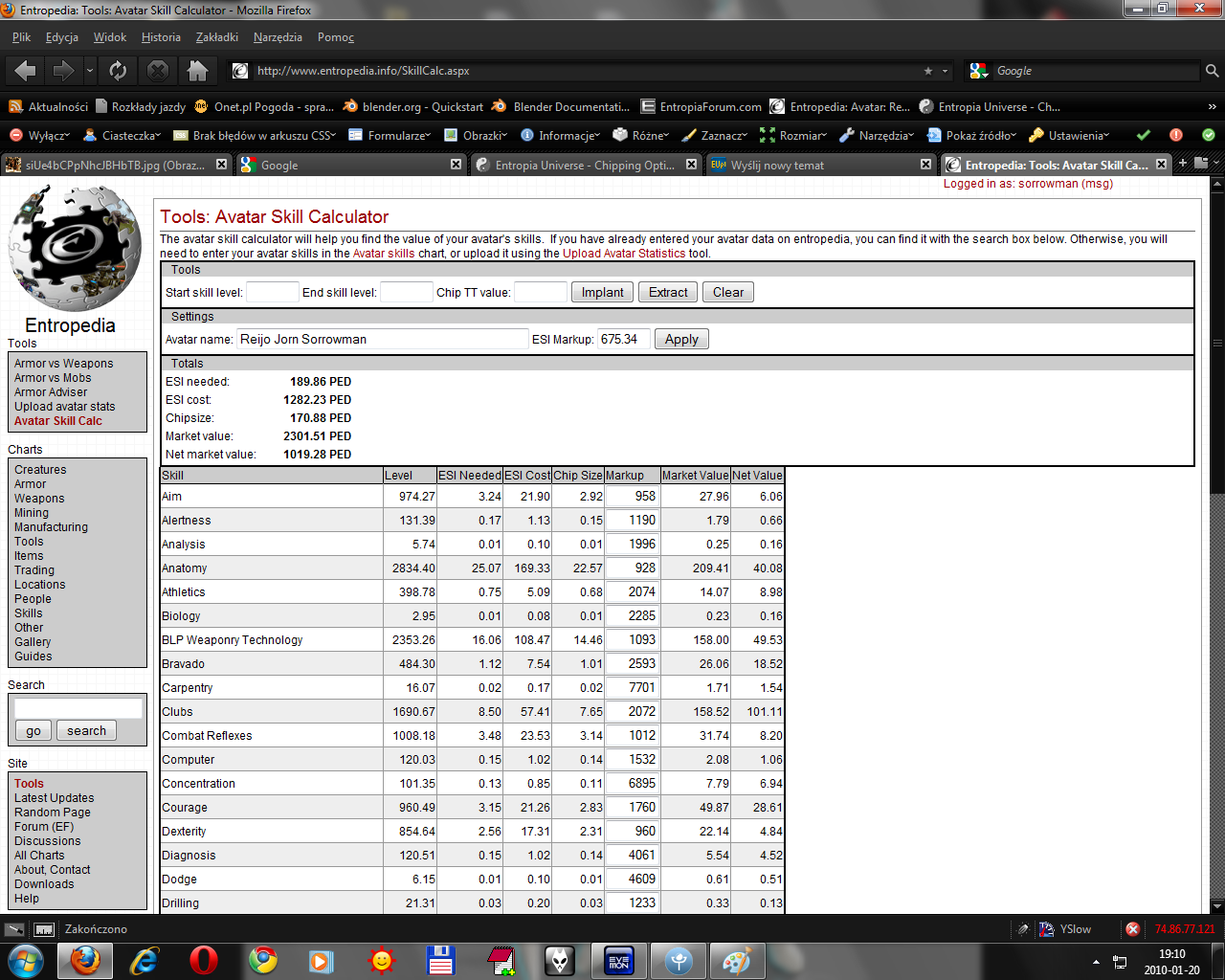Click the Home icon in navigation bar
Image resolution: width=1225 pixels, height=980 pixels.
click(197, 71)
